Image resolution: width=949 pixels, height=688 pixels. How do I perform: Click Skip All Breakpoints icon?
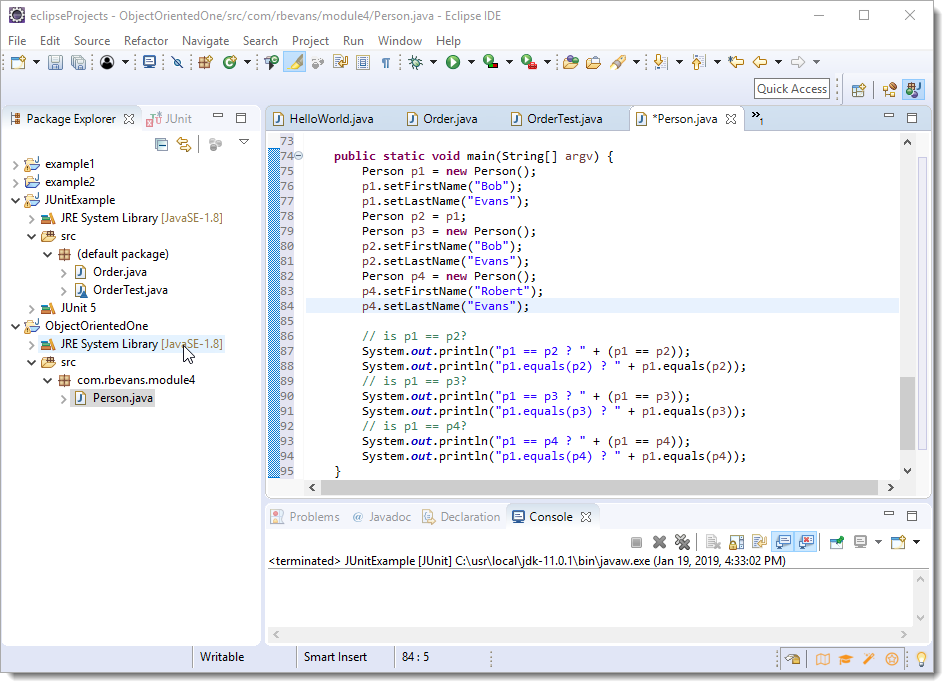coord(177,62)
